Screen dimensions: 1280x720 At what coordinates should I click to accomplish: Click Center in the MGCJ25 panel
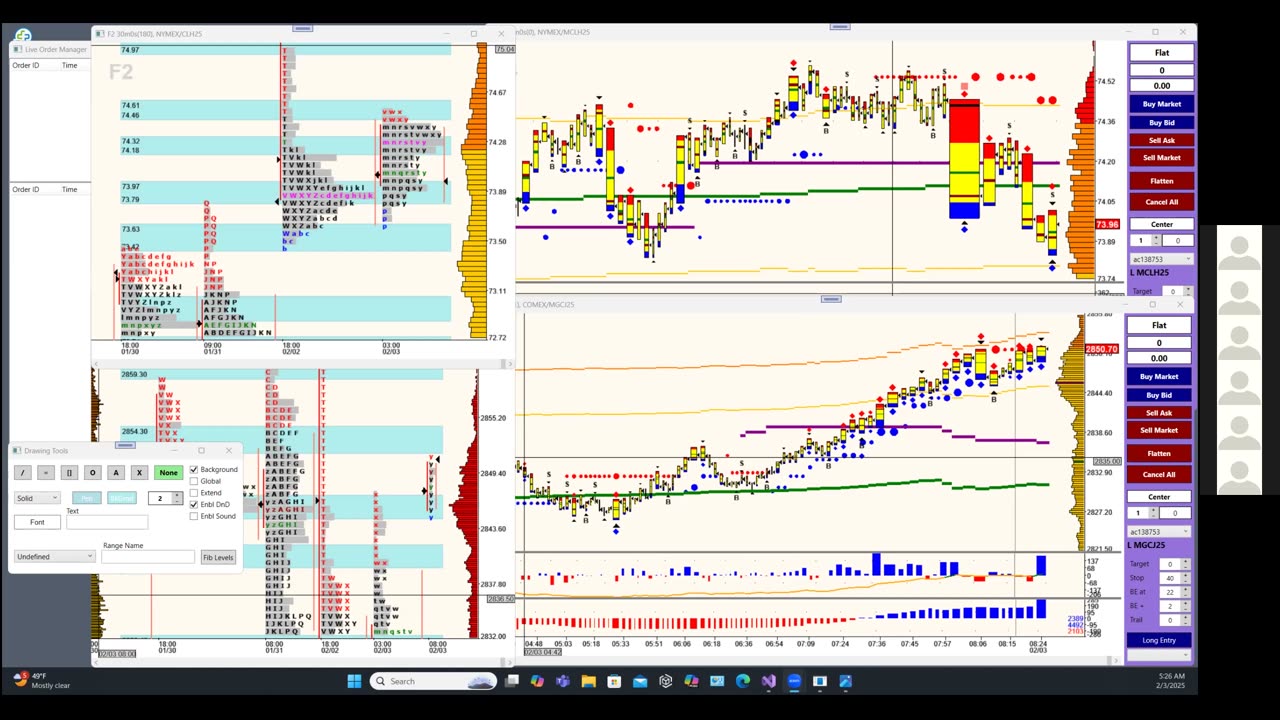click(1159, 497)
